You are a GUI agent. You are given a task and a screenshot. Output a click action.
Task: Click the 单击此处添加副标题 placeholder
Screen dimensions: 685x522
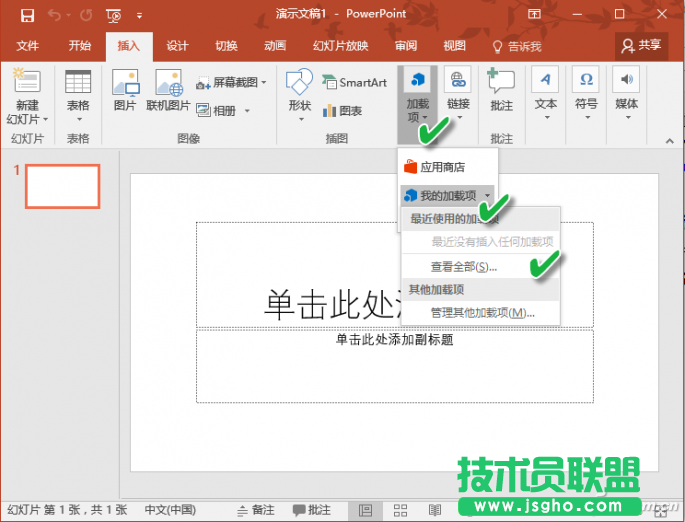[394, 339]
